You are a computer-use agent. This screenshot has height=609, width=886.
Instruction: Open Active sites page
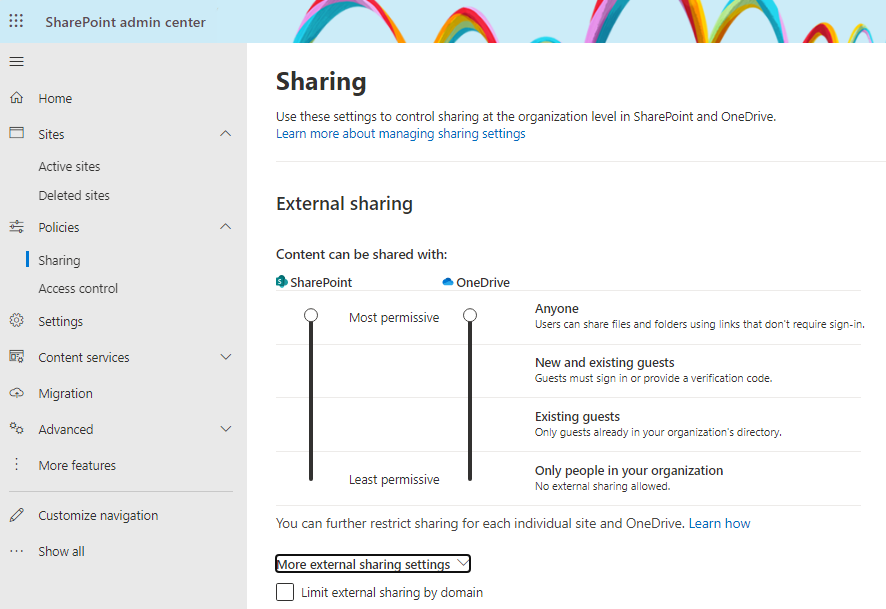(x=69, y=167)
